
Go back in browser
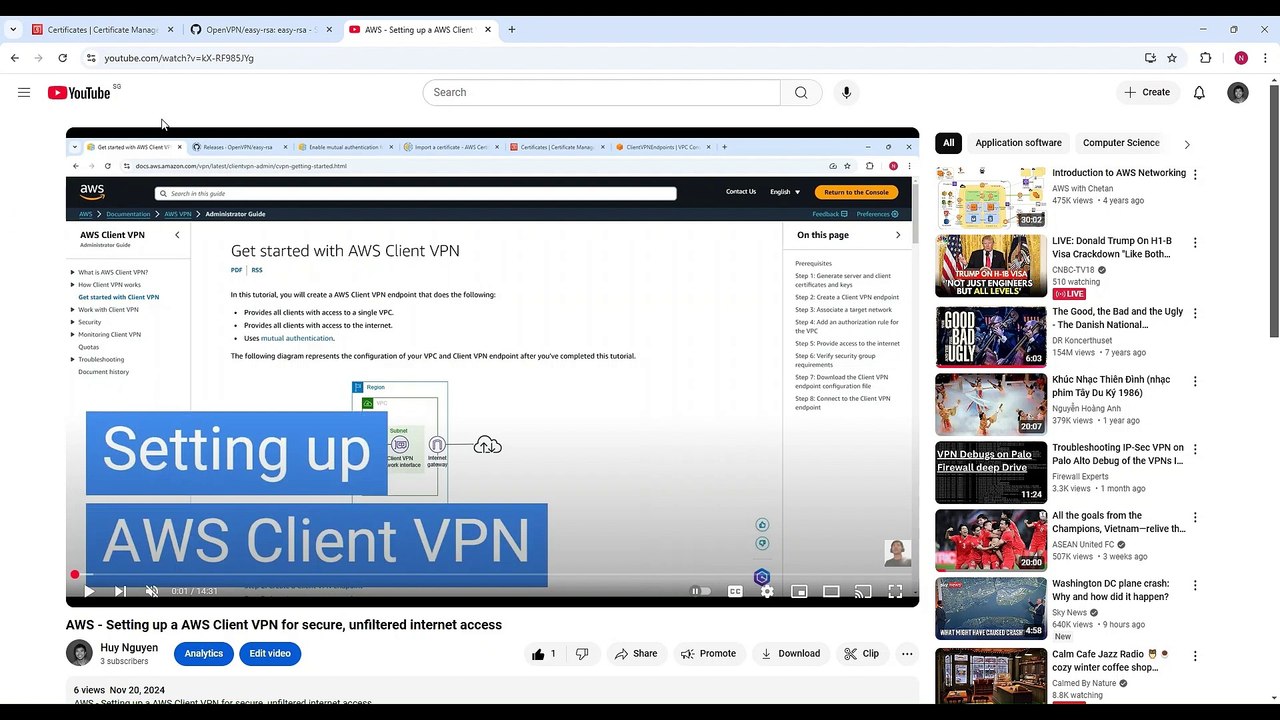15,58
